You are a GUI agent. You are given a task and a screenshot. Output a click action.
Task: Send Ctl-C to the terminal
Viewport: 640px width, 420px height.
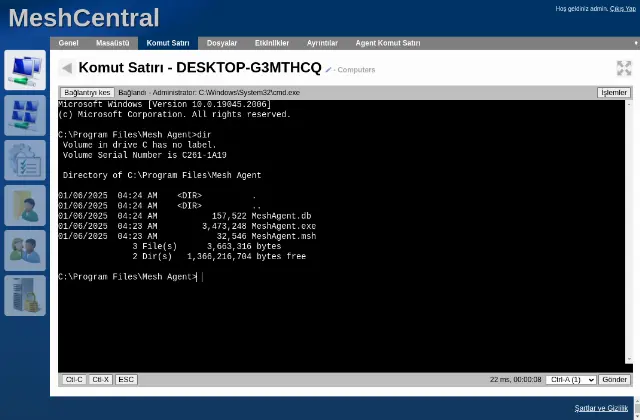click(x=74, y=380)
